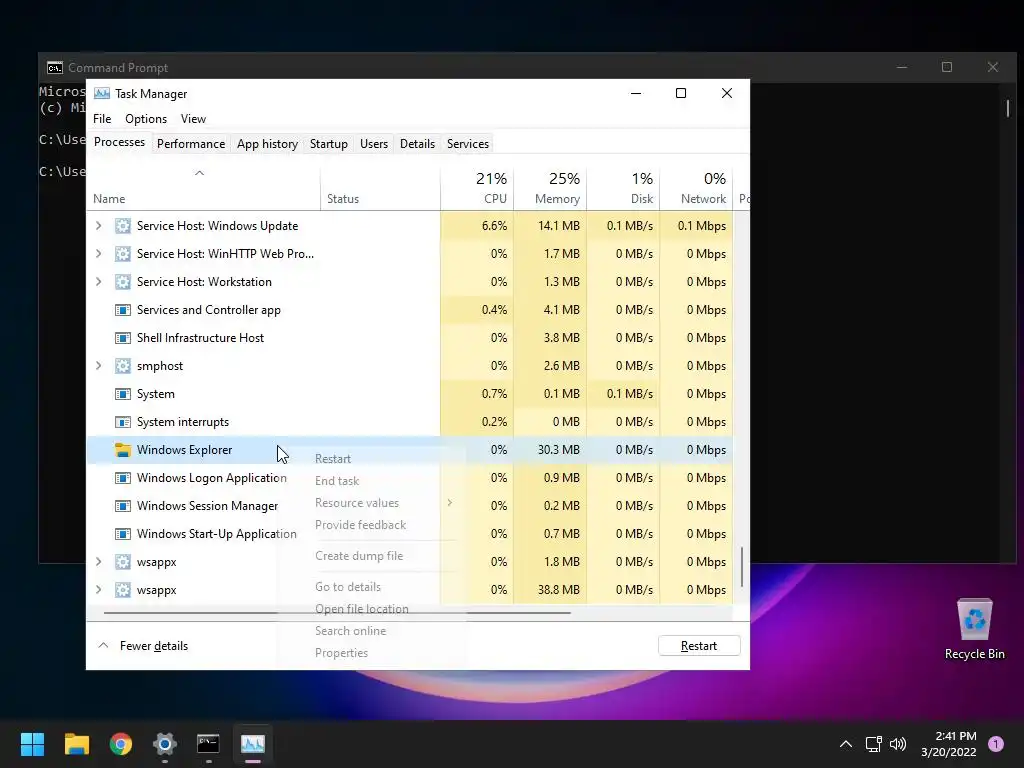Click the icon beside Services and Controller app
The width and height of the screenshot is (1024, 768).
point(123,310)
